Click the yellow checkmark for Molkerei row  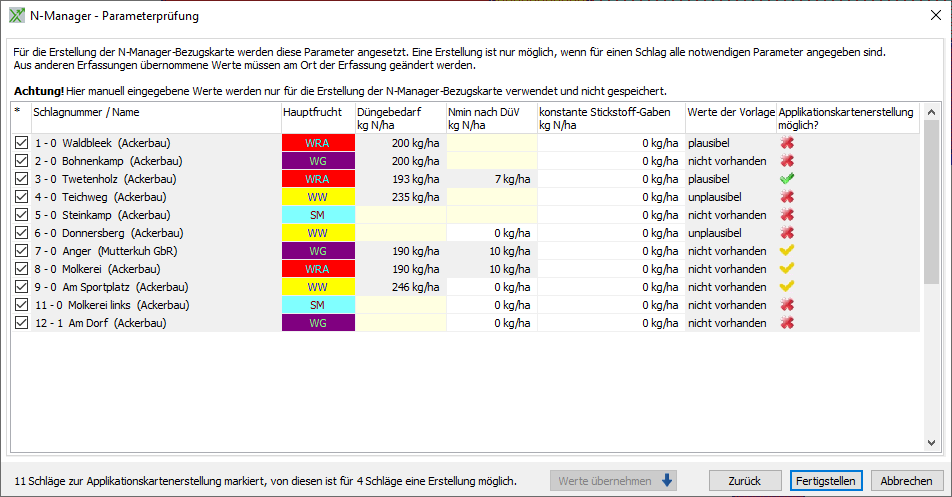(788, 269)
